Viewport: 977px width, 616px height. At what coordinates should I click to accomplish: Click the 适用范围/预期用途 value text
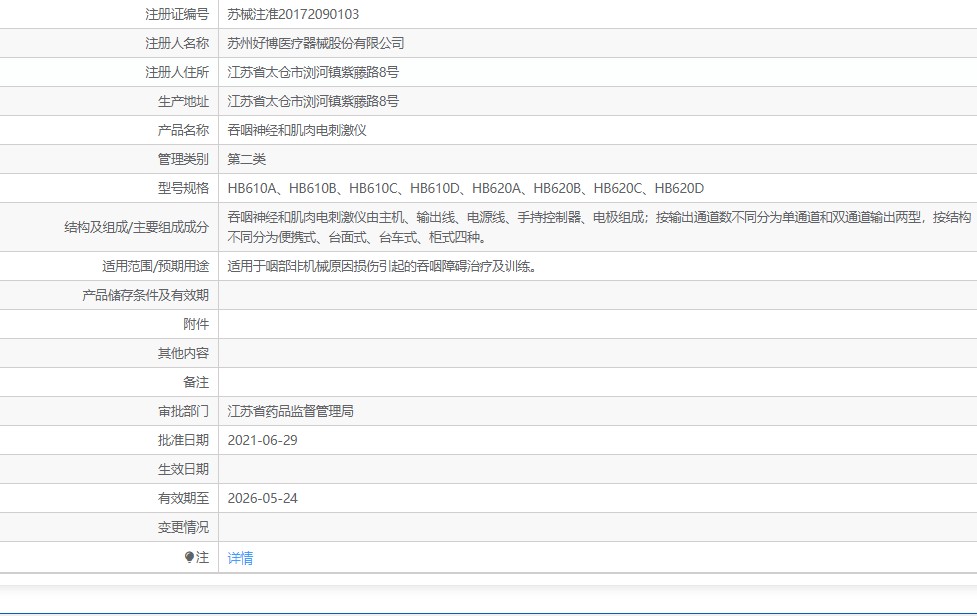click(x=382, y=266)
